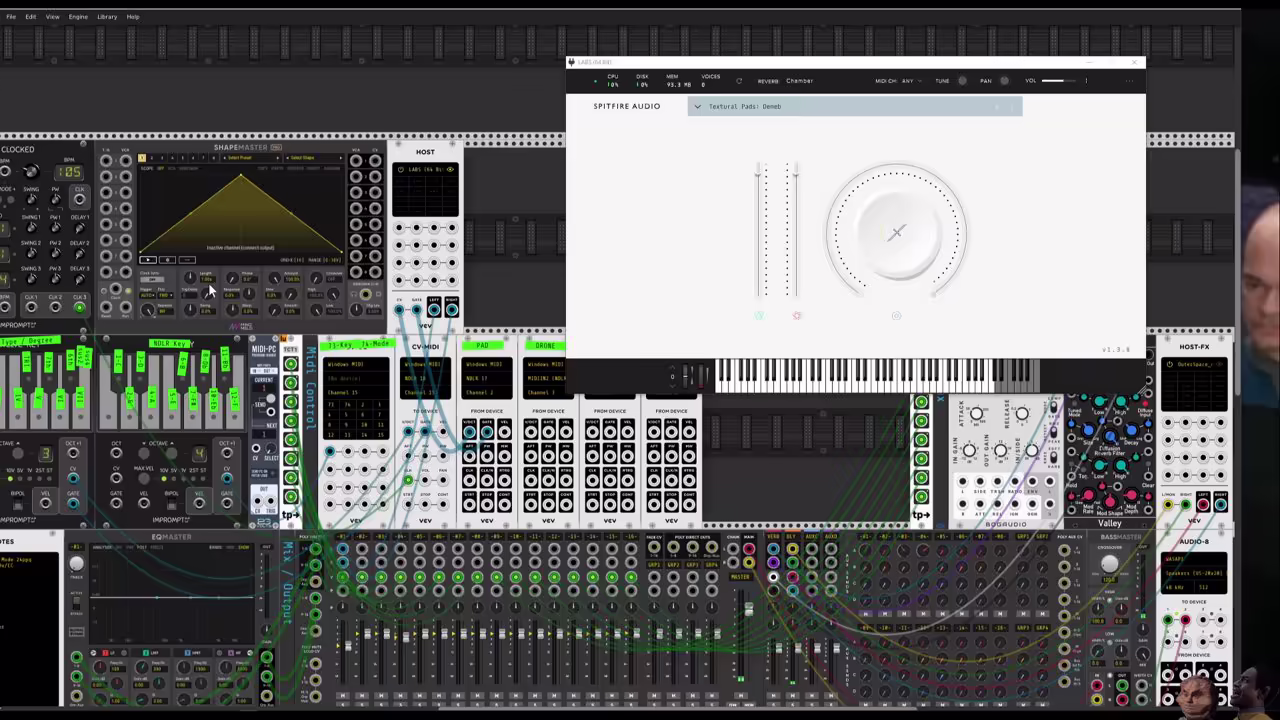Click the Tune knob in LABS
Image resolution: width=1280 pixels, height=720 pixels.
point(963,81)
